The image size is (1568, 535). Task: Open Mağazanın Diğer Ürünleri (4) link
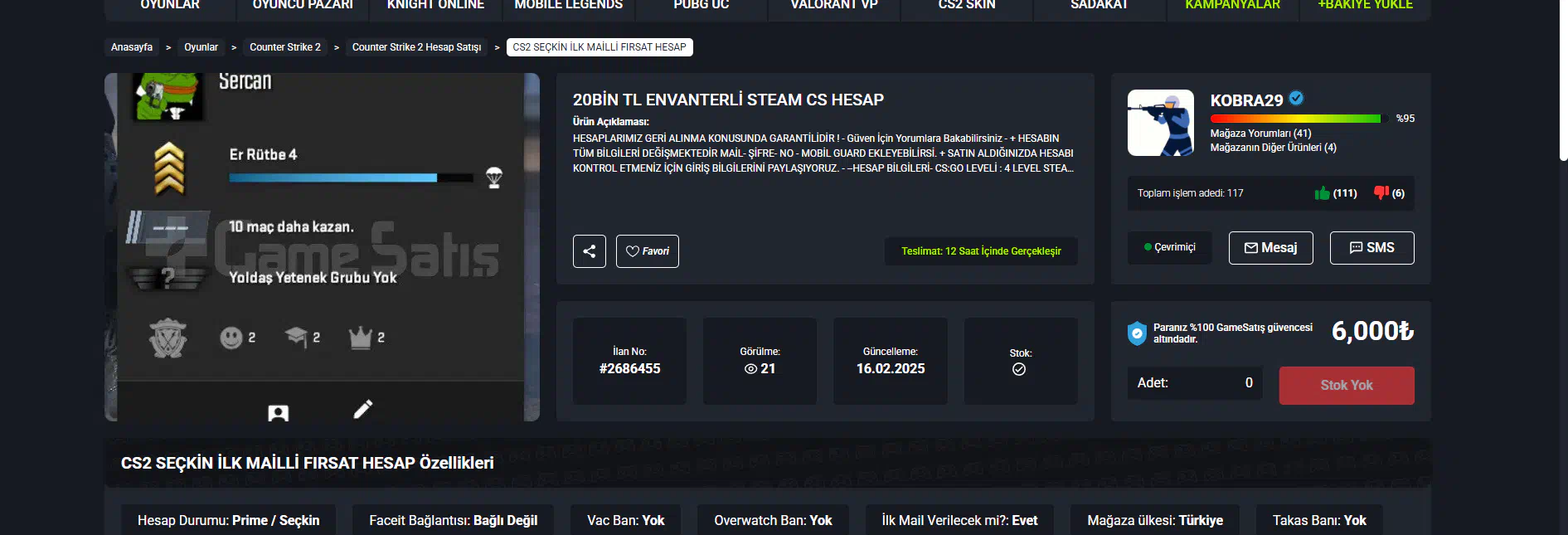pos(1274,148)
